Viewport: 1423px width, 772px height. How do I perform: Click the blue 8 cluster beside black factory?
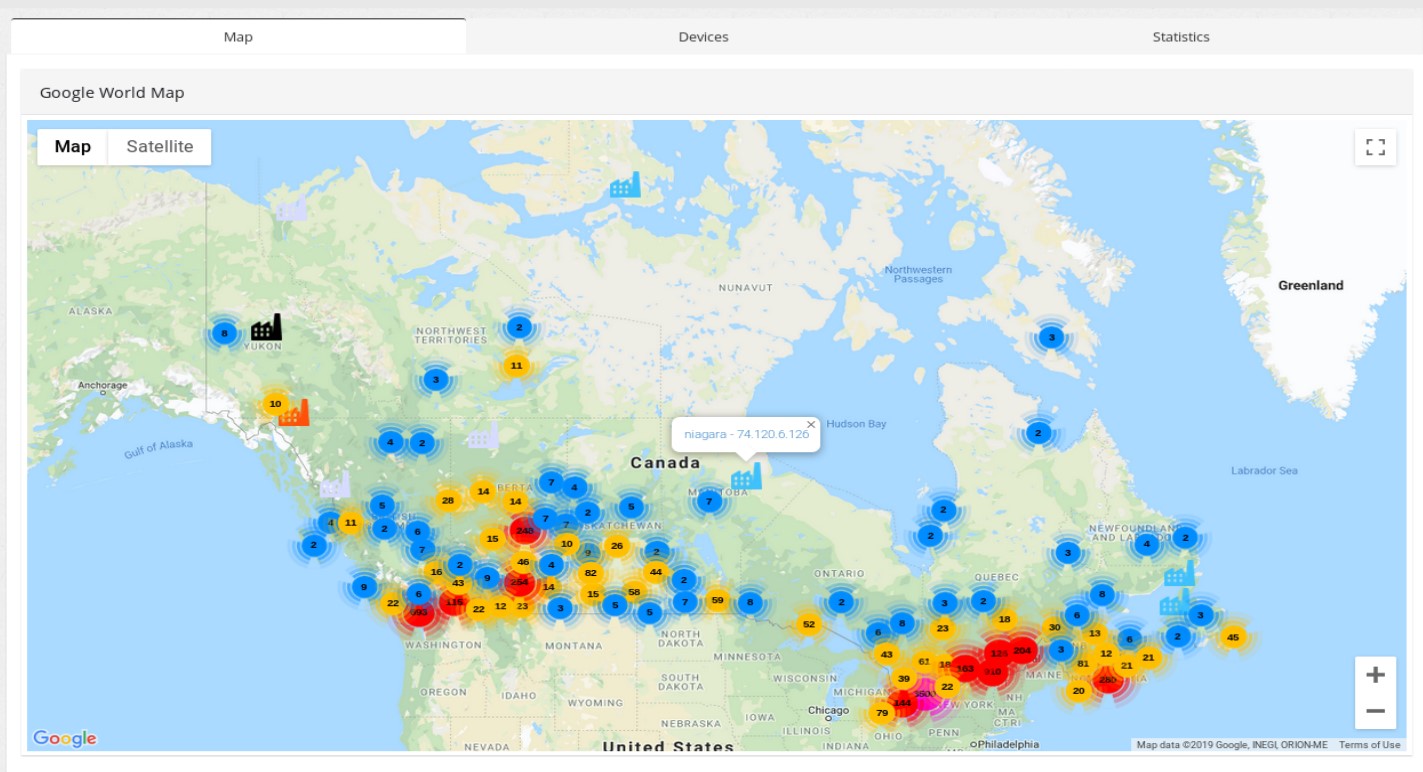(225, 333)
